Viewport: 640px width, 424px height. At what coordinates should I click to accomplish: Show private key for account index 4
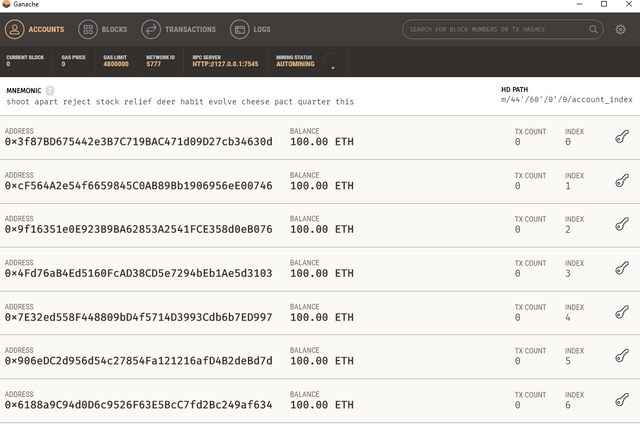point(622,312)
